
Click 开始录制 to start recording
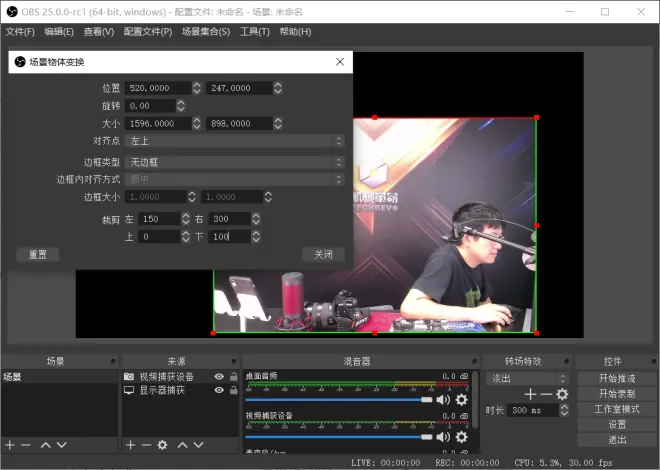click(x=617, y=394)
